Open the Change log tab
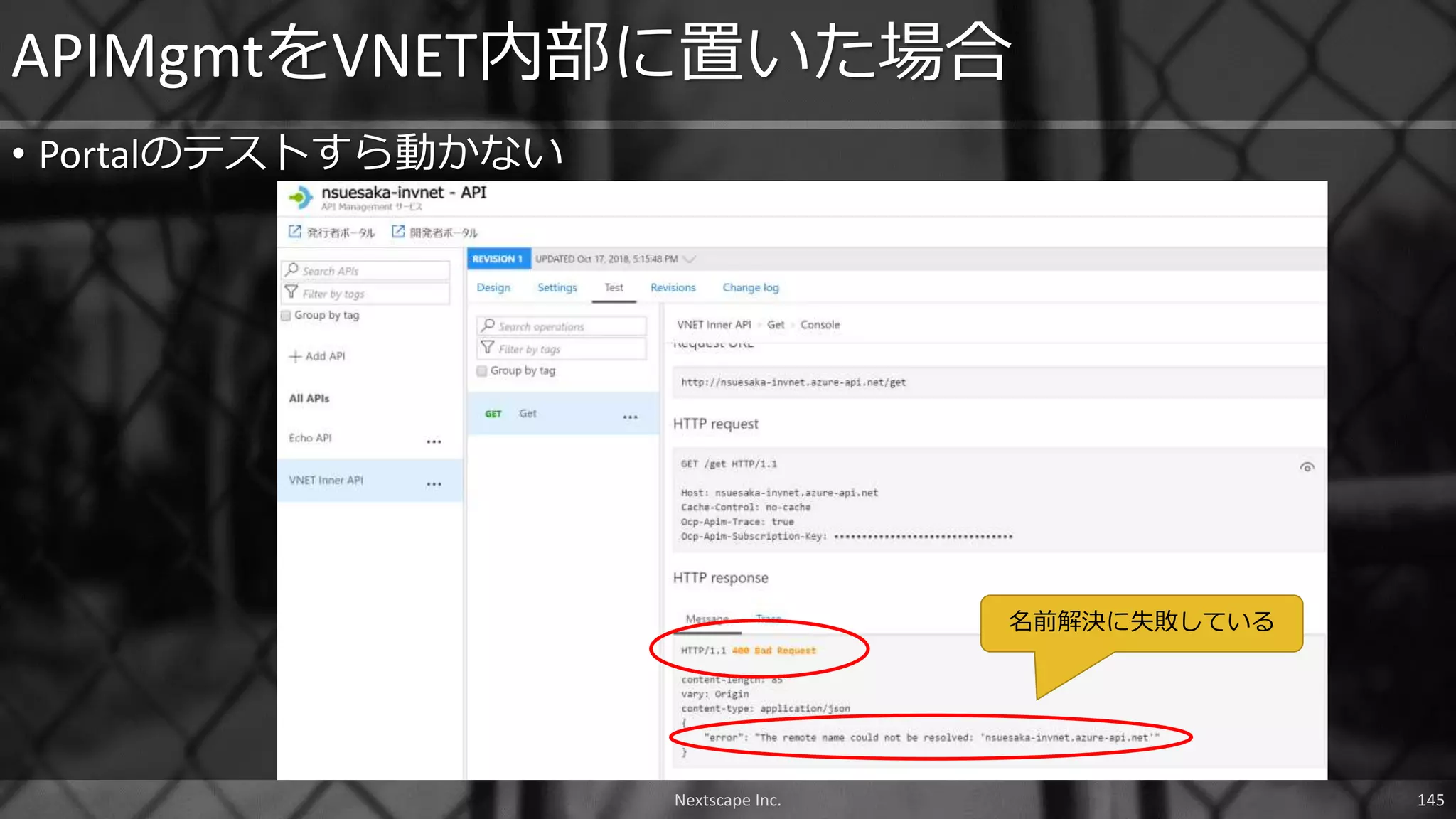This screenshot has width=1456, height=819. (x=751, y=288)
